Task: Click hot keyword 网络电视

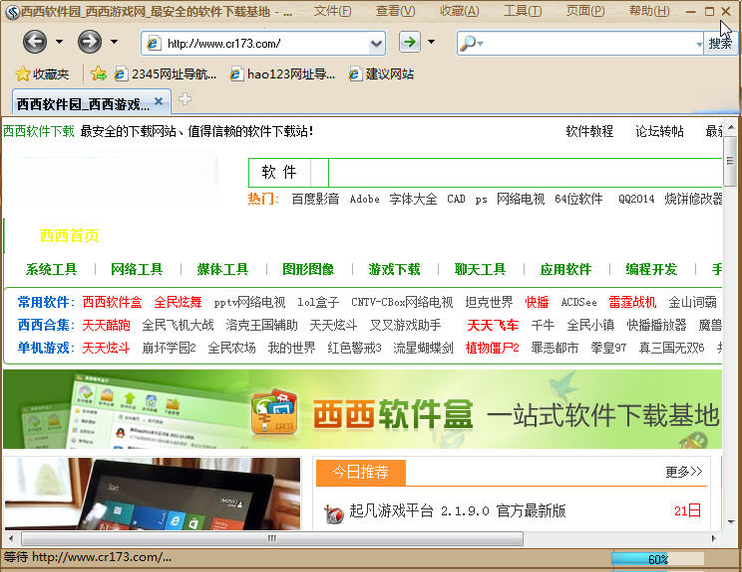Action: [520, 199]
